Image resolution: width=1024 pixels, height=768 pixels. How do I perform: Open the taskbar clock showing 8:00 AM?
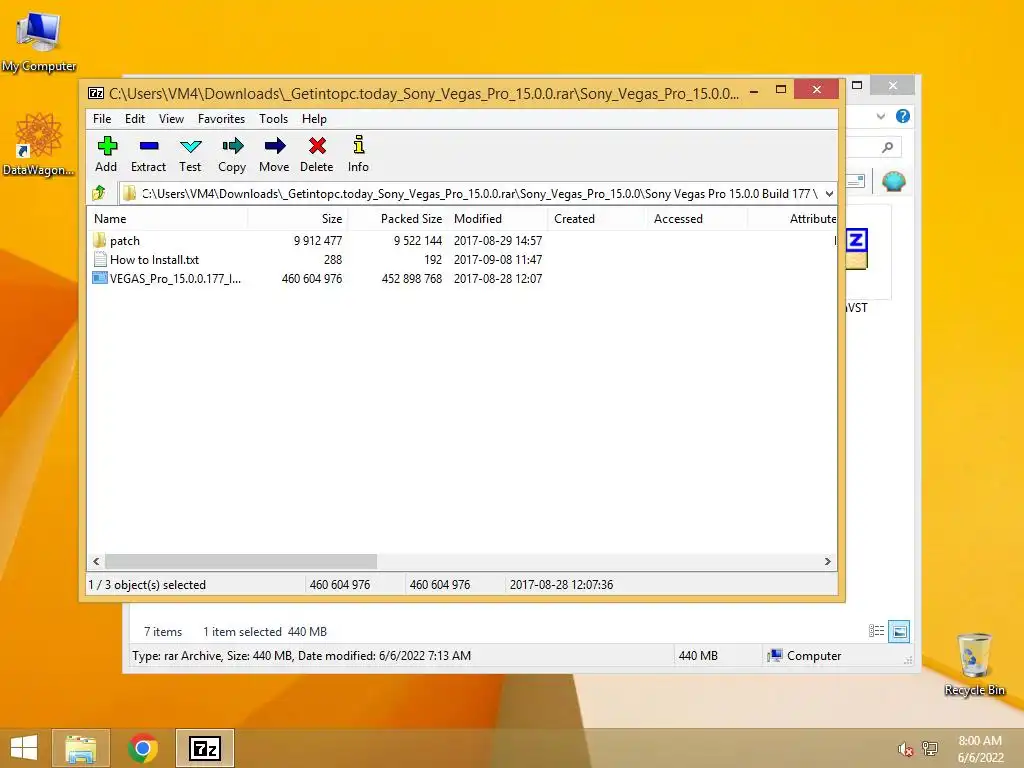point(980,749)
